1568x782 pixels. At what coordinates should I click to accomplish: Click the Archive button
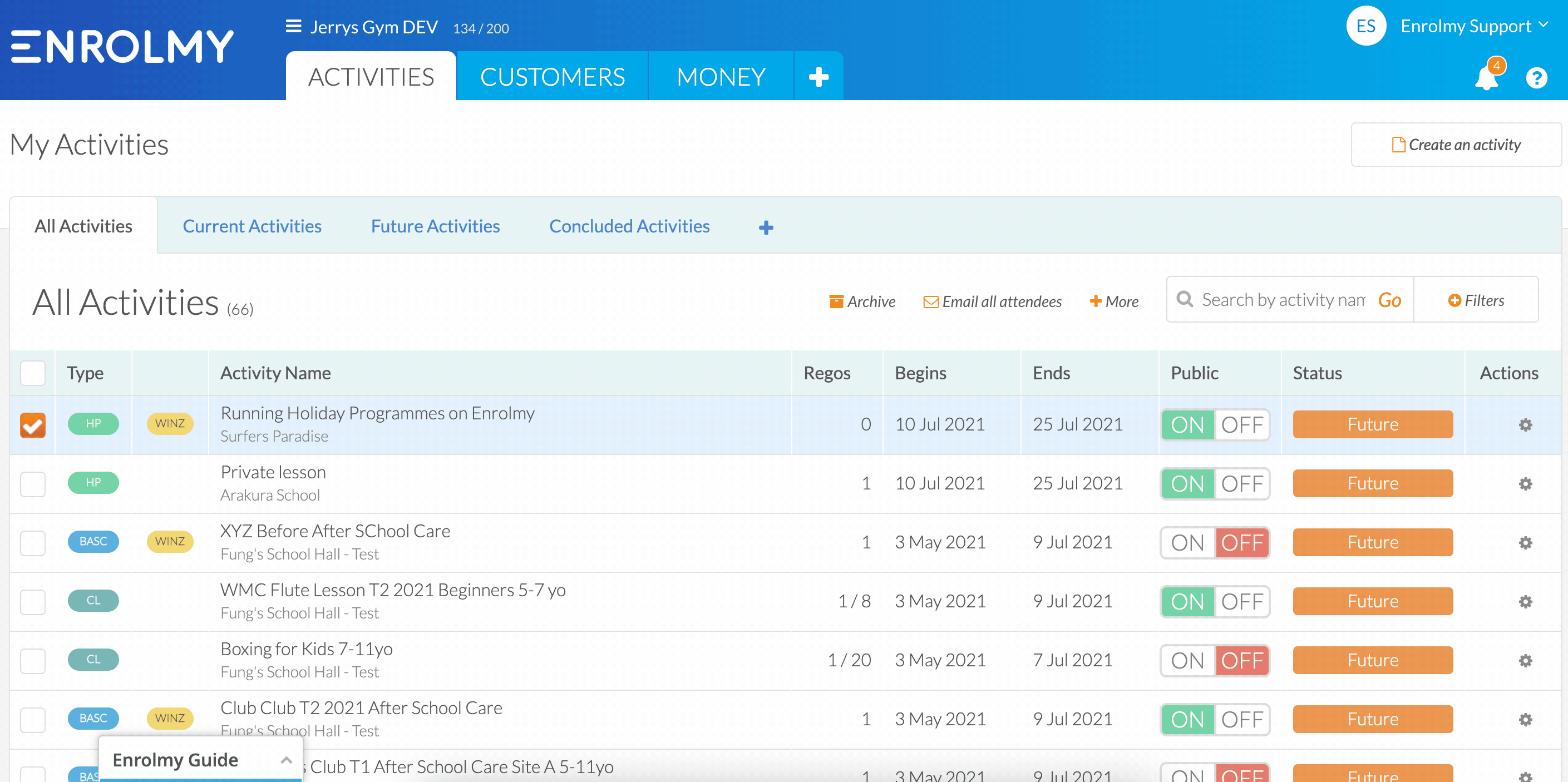point(862,301)
